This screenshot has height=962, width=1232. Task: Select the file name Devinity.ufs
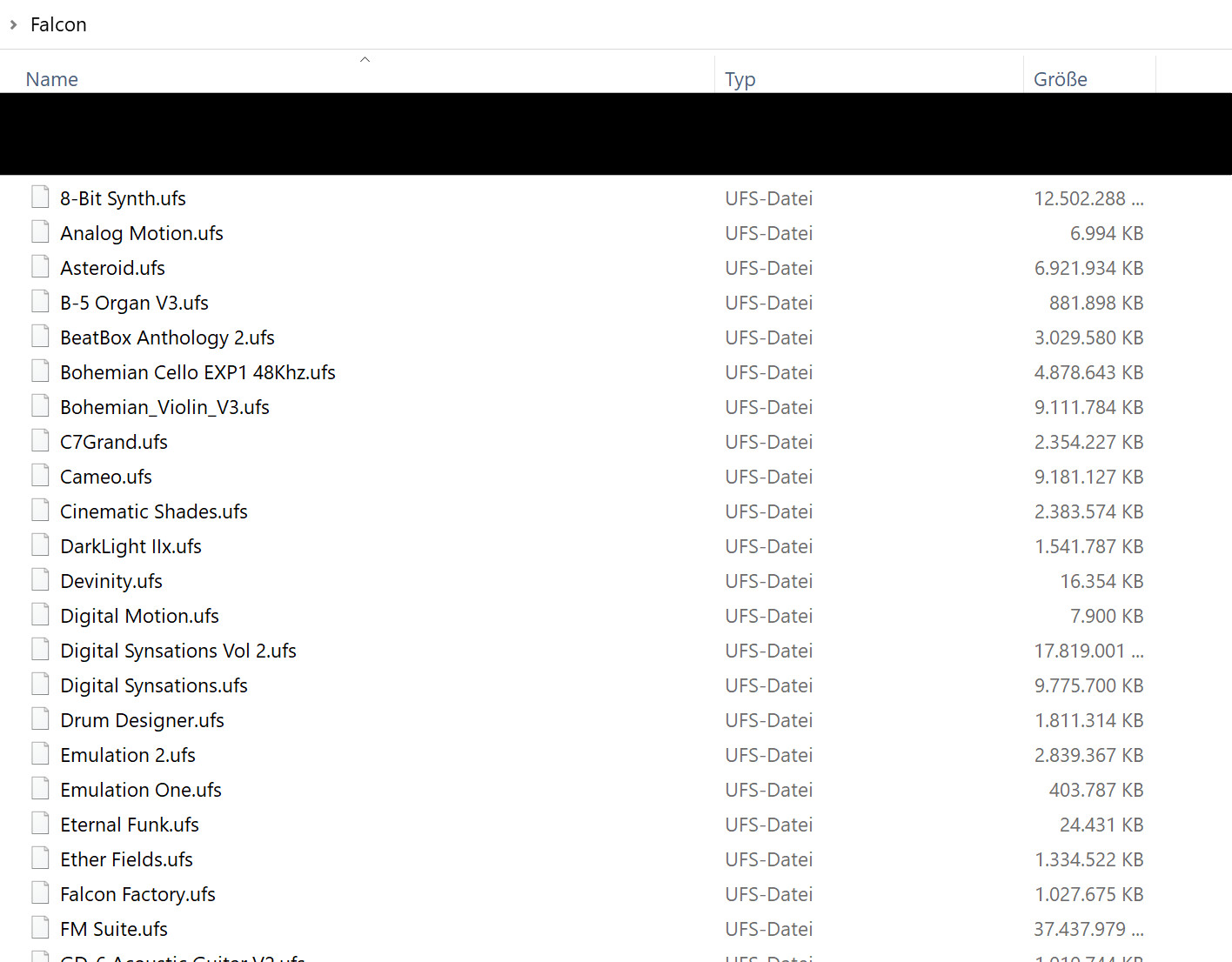pos(111,581)
